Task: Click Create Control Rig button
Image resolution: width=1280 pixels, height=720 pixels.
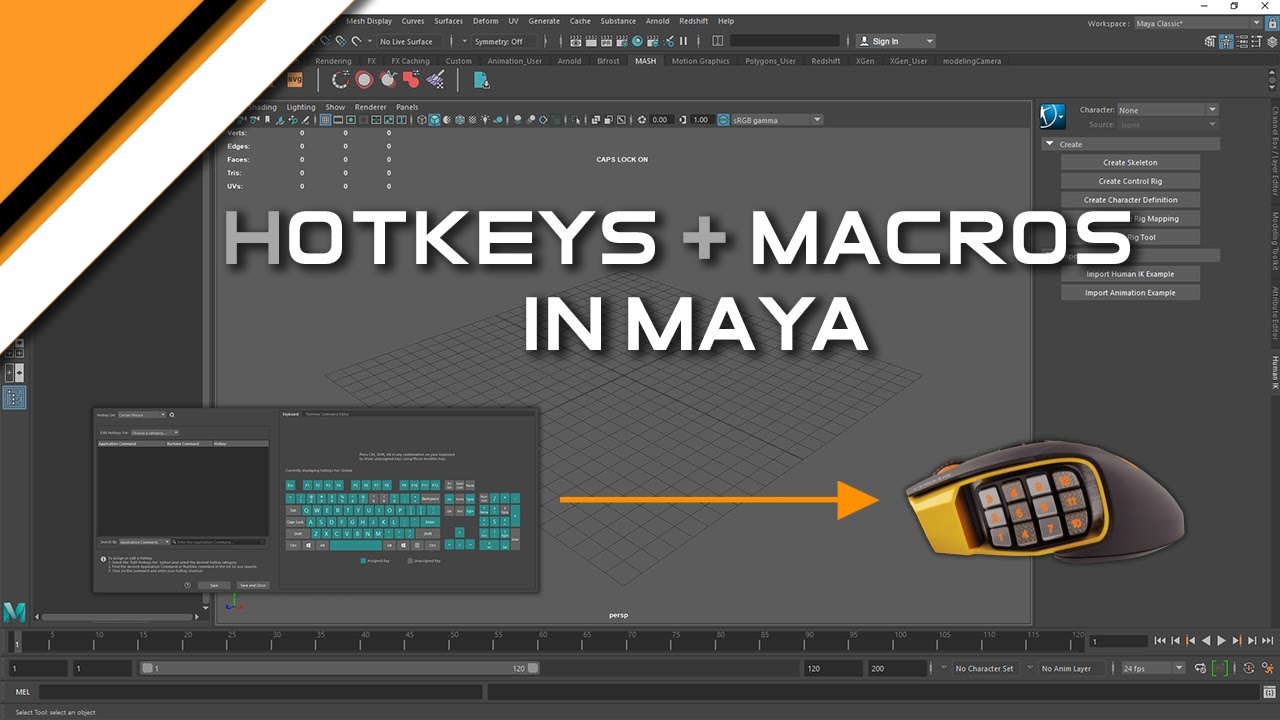Action: pos(1130,181)
